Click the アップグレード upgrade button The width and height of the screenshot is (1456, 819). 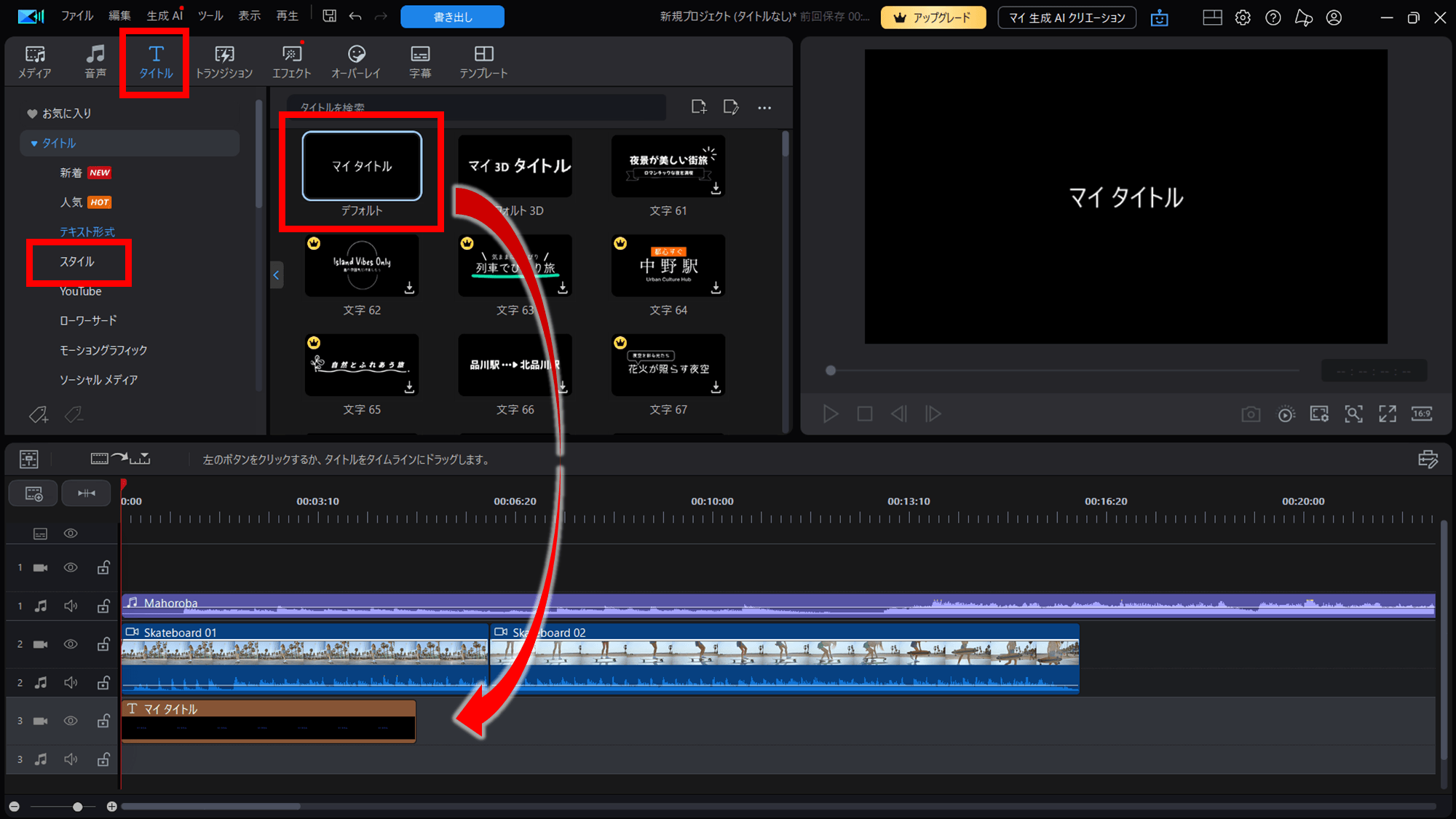[933, 17]
